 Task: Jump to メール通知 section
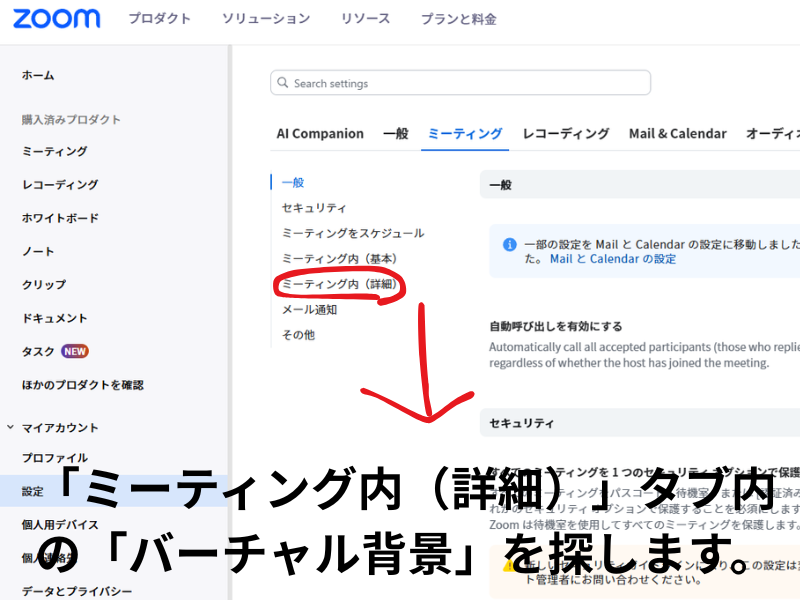click(x=309, y=310)
